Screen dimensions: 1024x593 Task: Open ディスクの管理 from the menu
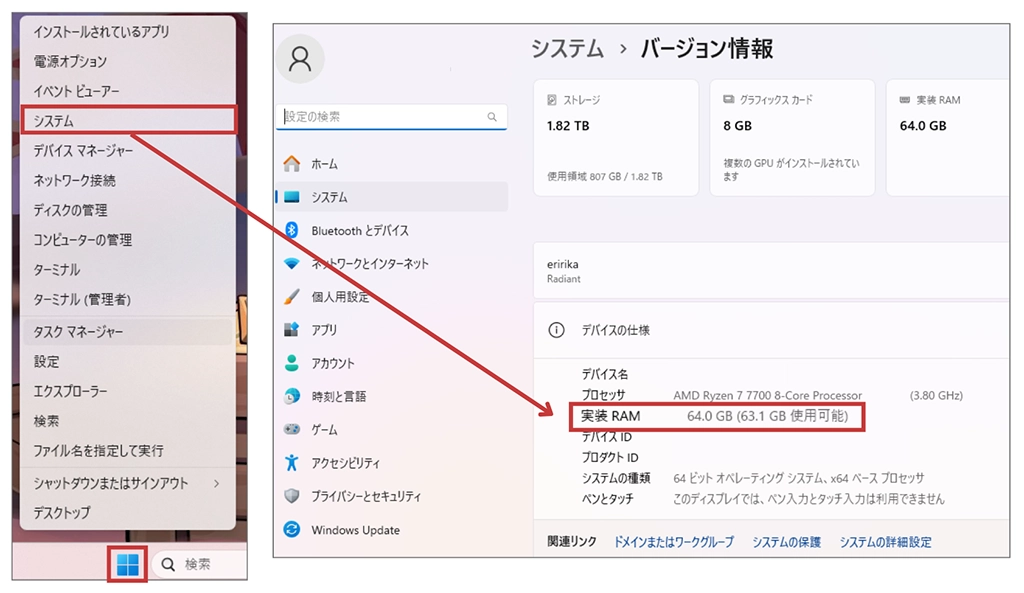(x=128, y=210)
